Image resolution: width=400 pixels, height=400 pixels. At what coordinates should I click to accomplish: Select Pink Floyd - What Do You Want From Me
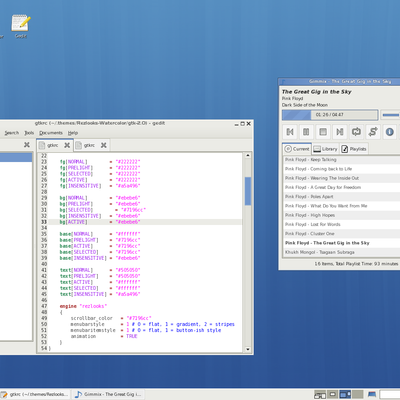(342, 206)
